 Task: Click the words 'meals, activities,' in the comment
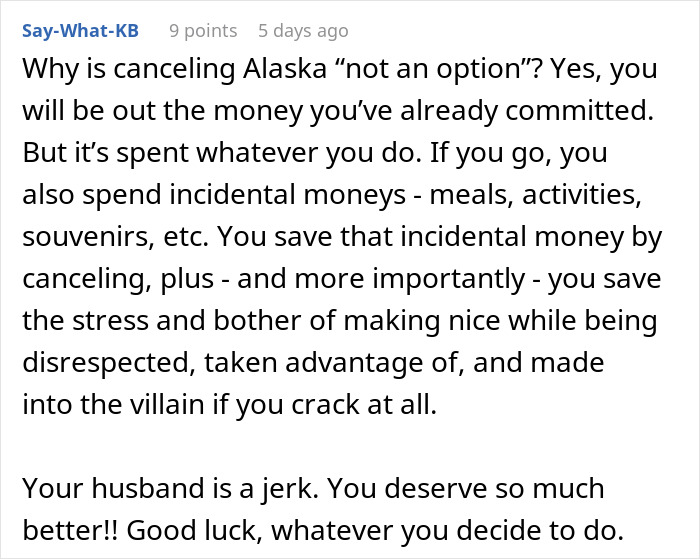click(x=535, y=195)
